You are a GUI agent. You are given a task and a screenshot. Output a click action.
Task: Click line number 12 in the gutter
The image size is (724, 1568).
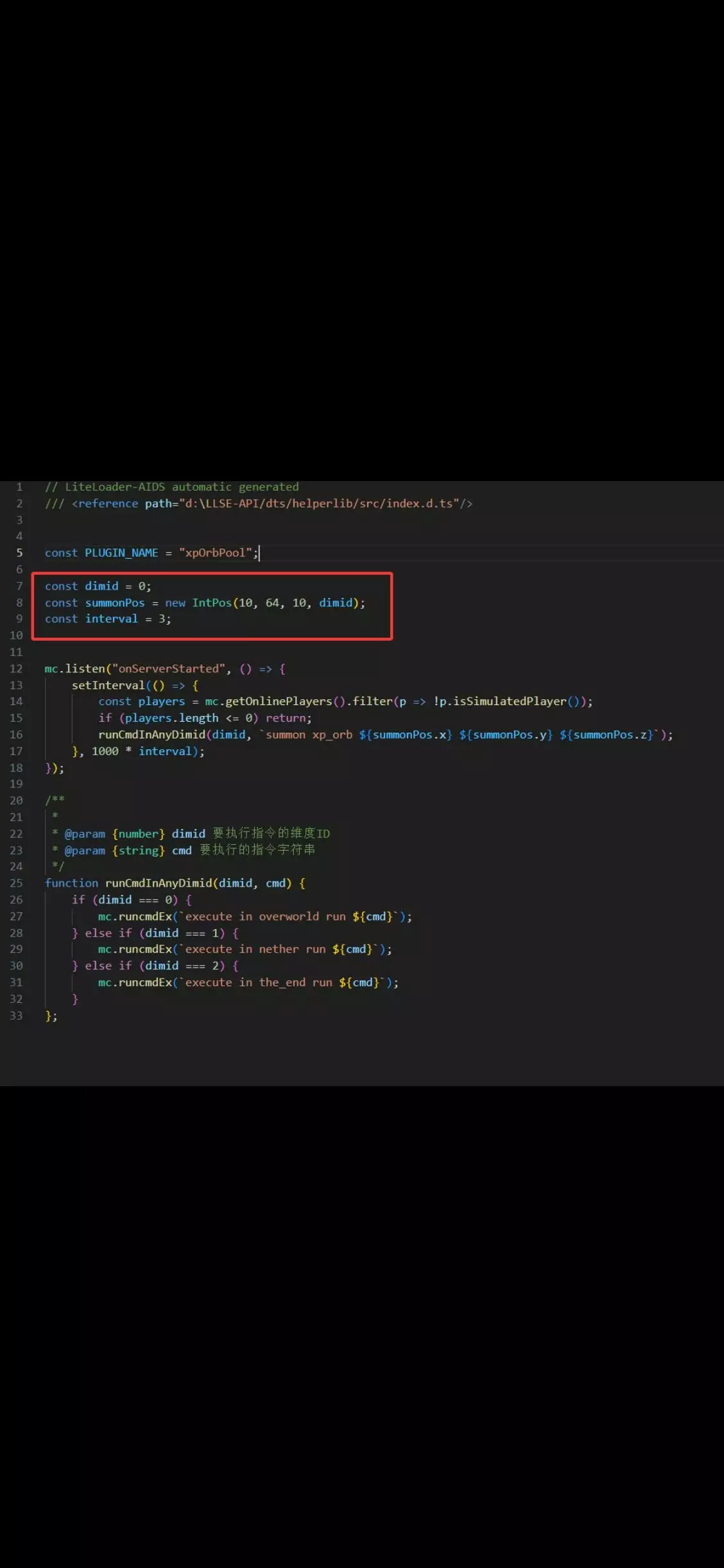pos(16,669)
